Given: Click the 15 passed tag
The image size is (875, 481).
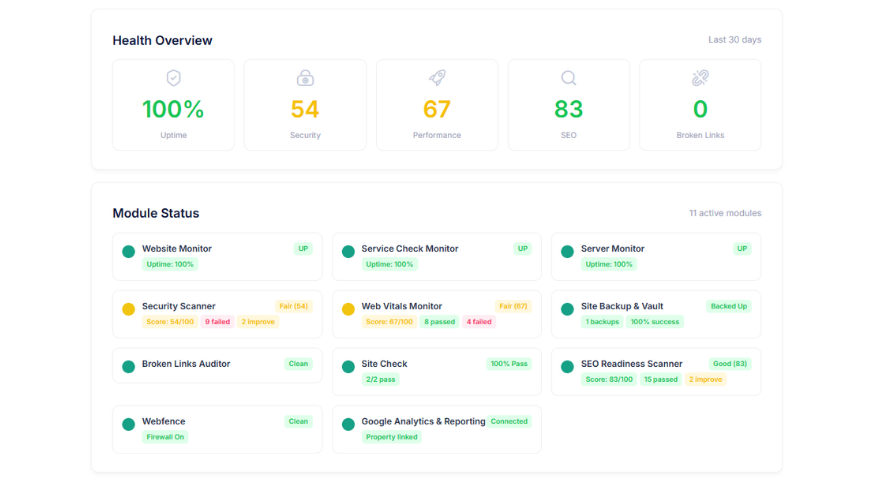Looking at the screenshot, I should pyautogui.click(x=661, y=379).
